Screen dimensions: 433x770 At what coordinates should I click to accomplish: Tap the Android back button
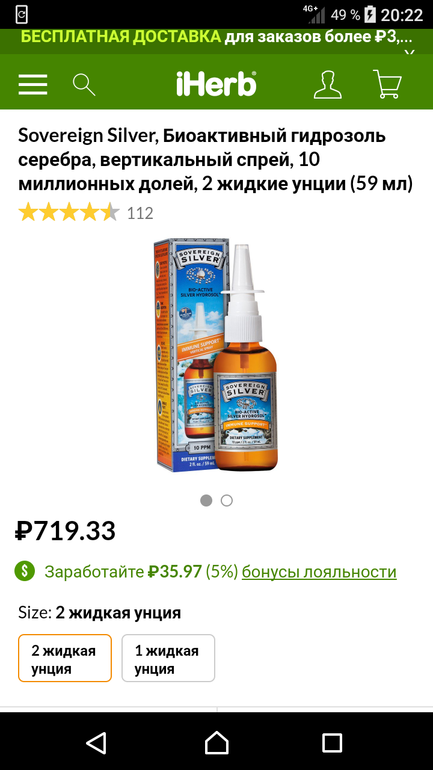click(96, 742)
